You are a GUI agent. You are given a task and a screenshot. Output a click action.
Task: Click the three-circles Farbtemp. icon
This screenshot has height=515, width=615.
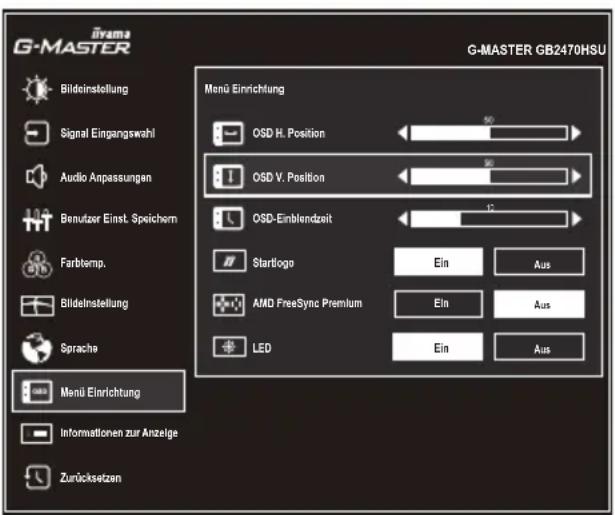[x=36, y=264]
